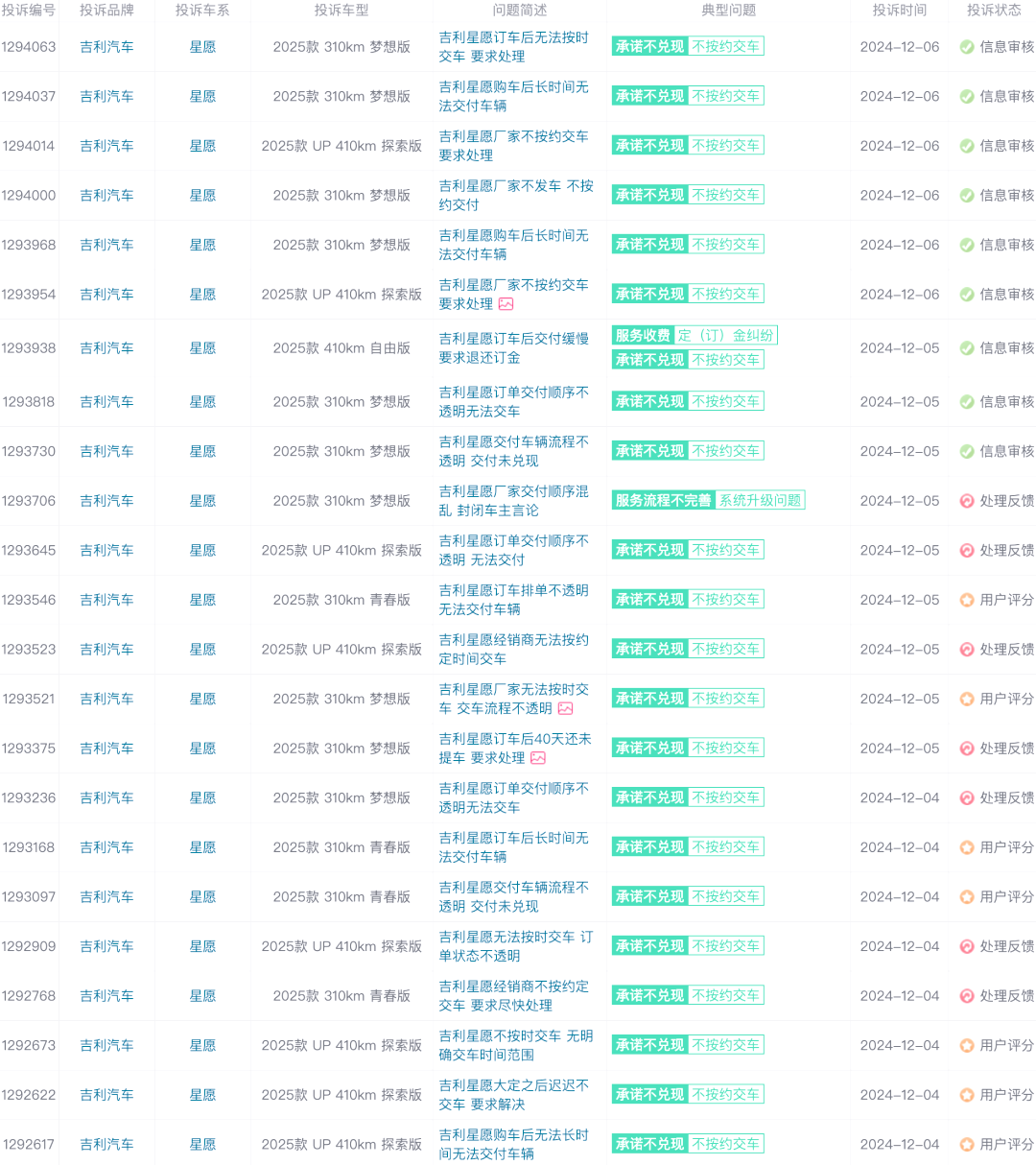This screenshot has height=1165, width=1036.
Task: Click the green check icon in row 1294000
Action: tap(967, 196)
